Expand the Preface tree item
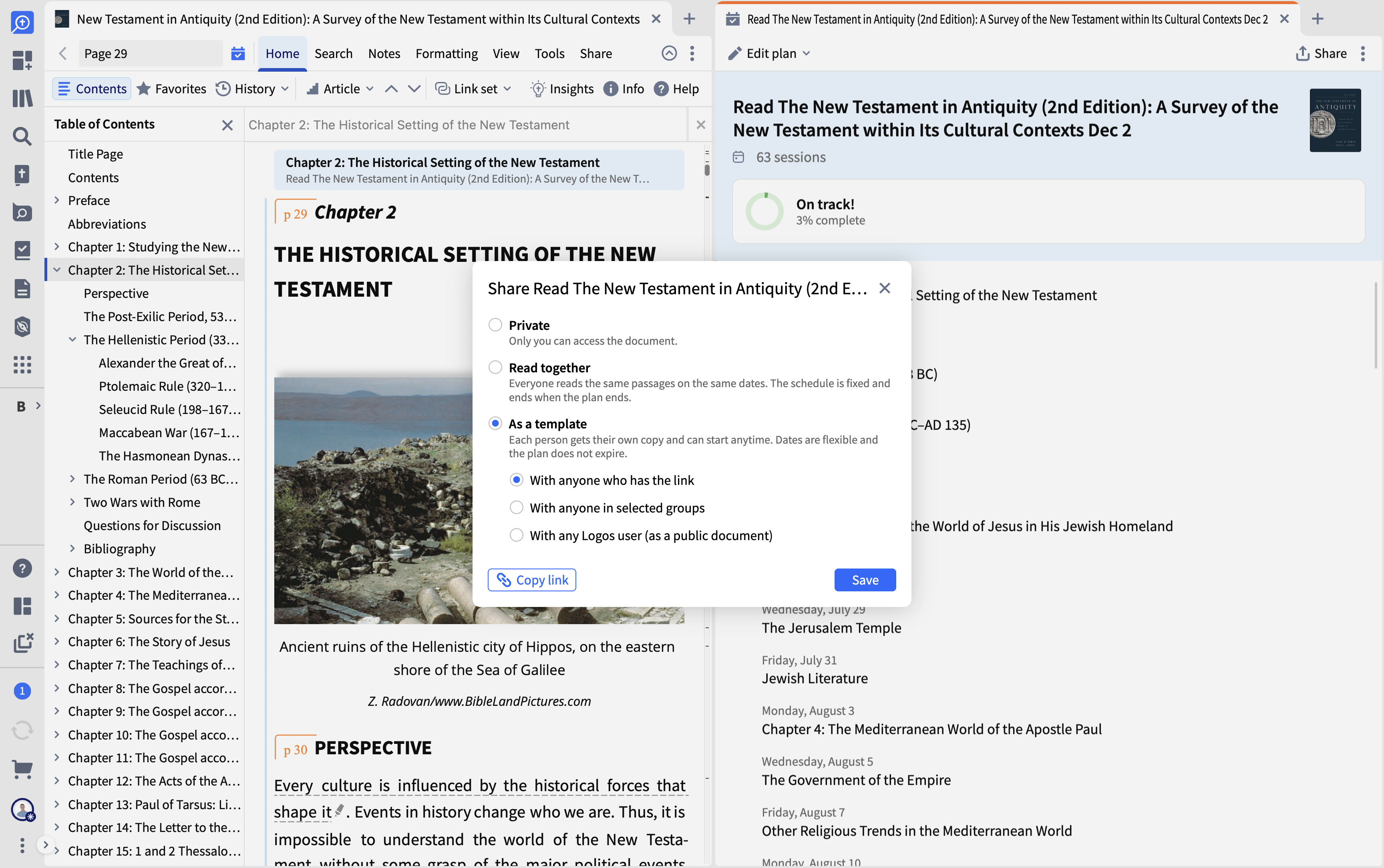The width and height of the screenshot is (1384, 868). click(x=57, y=200)
